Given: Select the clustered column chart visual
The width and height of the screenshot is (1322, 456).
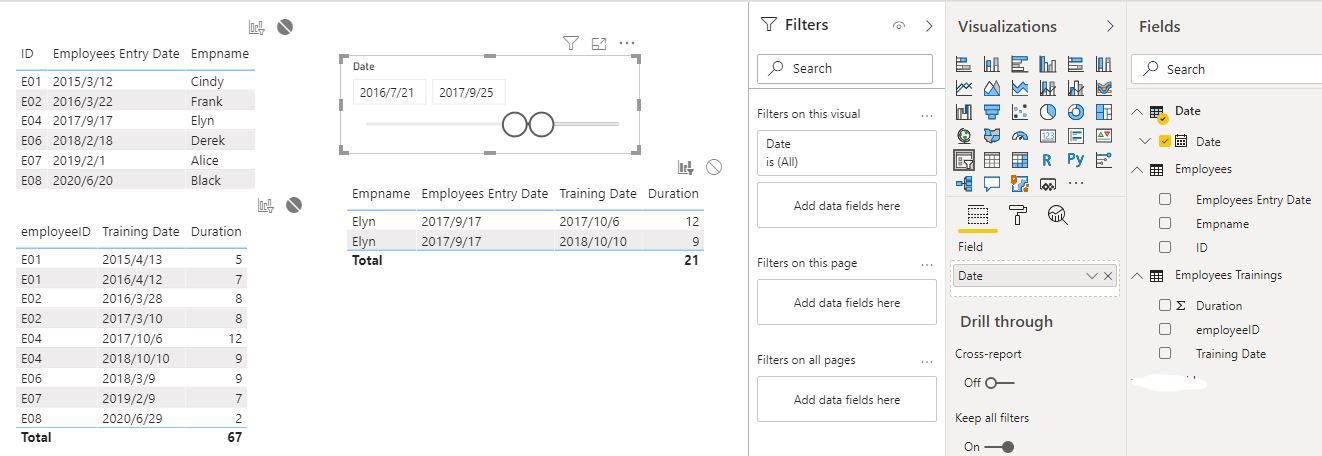Looking at the screenshot, I should [1048, 64].
